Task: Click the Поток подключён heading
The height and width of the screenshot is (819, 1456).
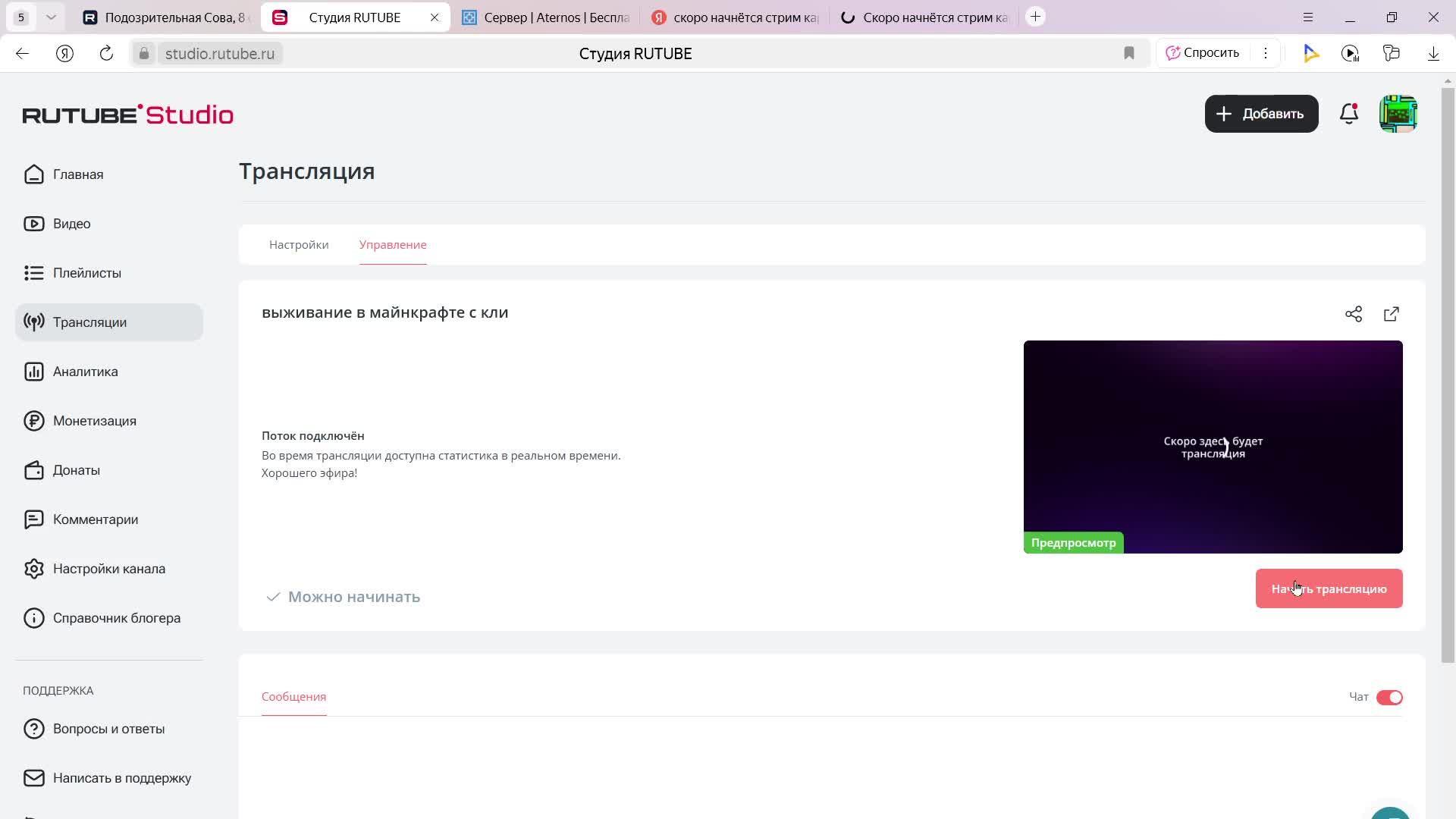Action: 312,435
